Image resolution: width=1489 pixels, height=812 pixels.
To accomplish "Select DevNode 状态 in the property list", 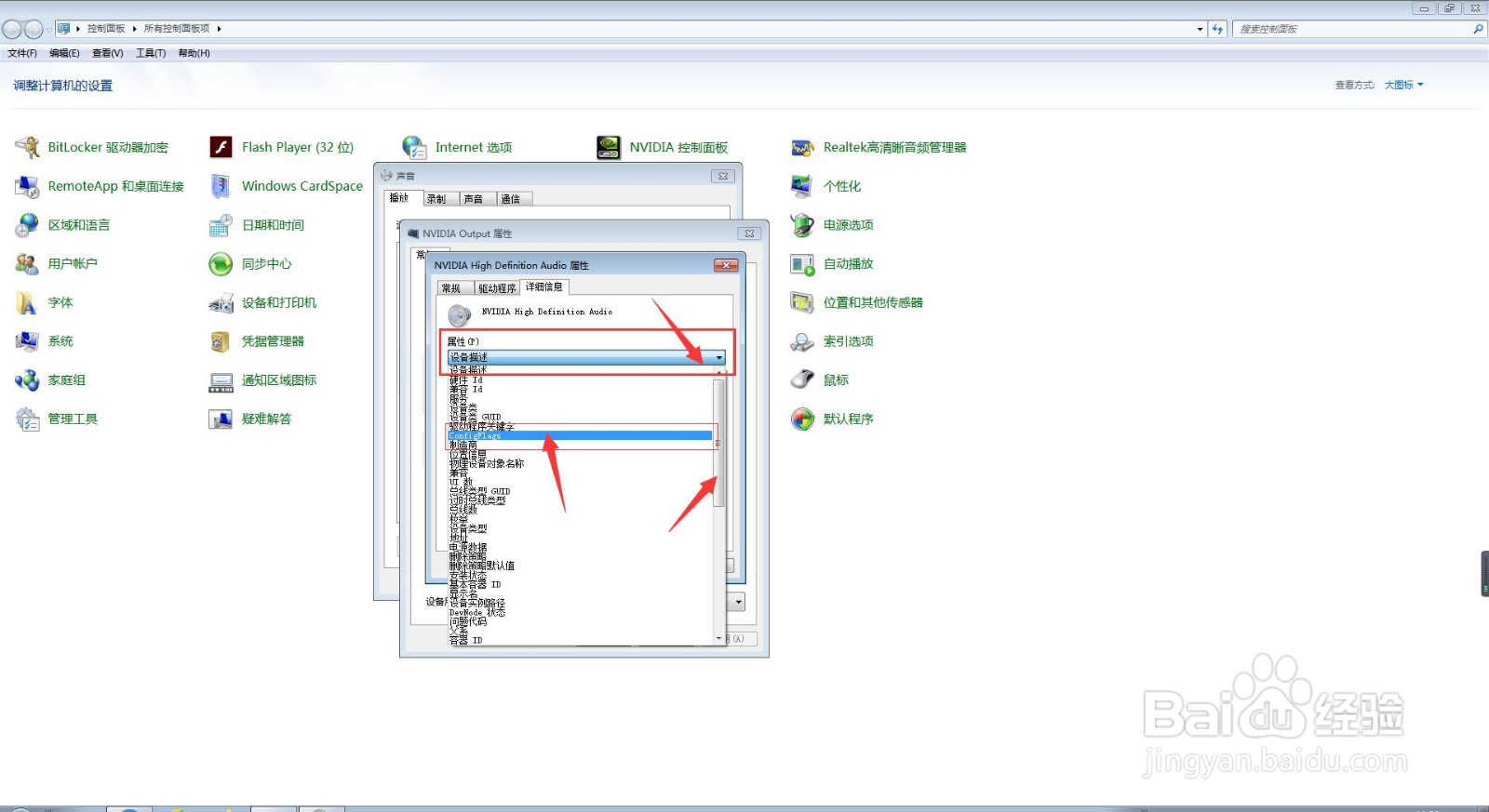I will pos(580,612).
